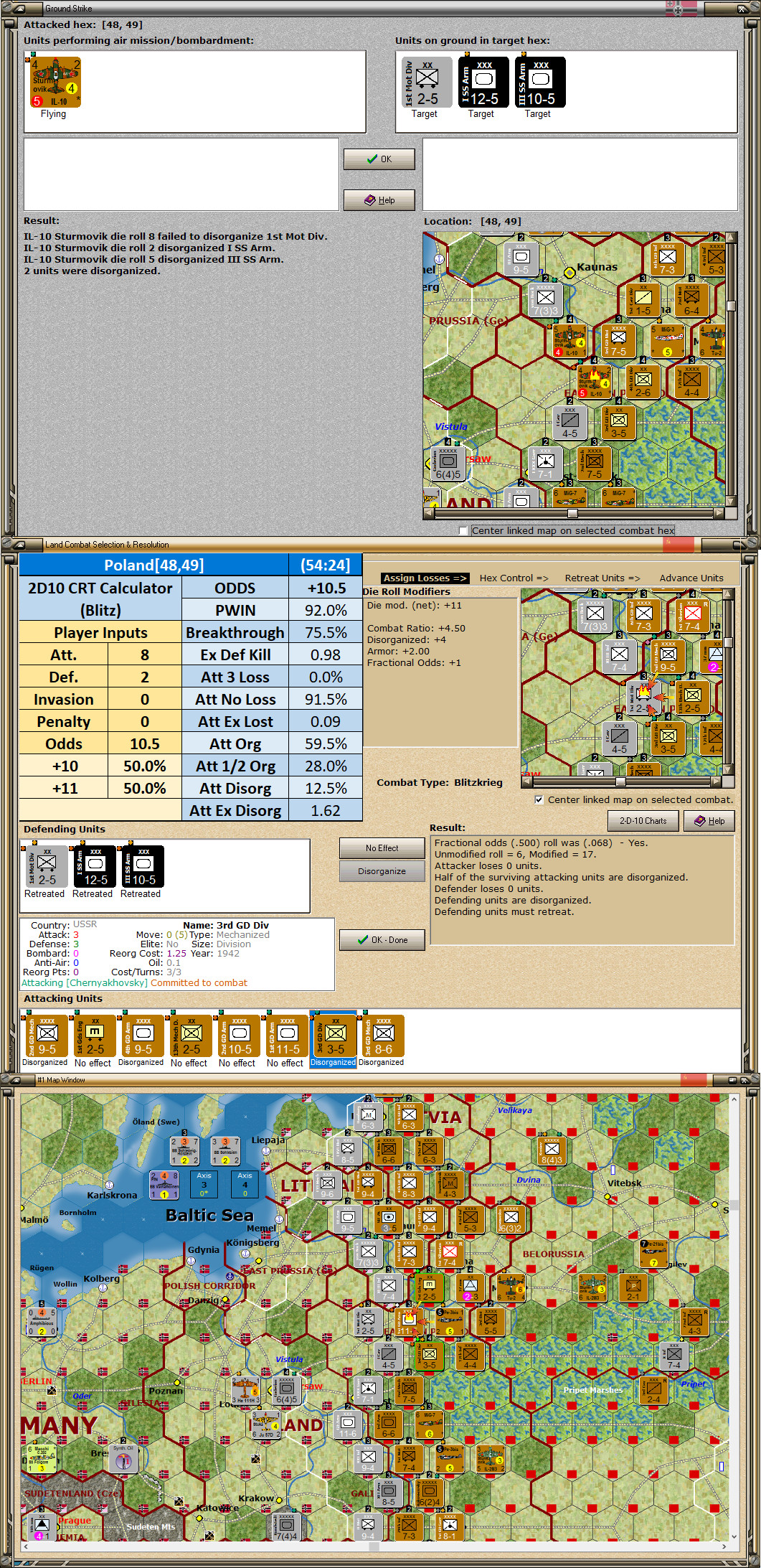
Task: Select the IL-10 Sturmovik flying unit counter
Action: [x=55, y=83]
